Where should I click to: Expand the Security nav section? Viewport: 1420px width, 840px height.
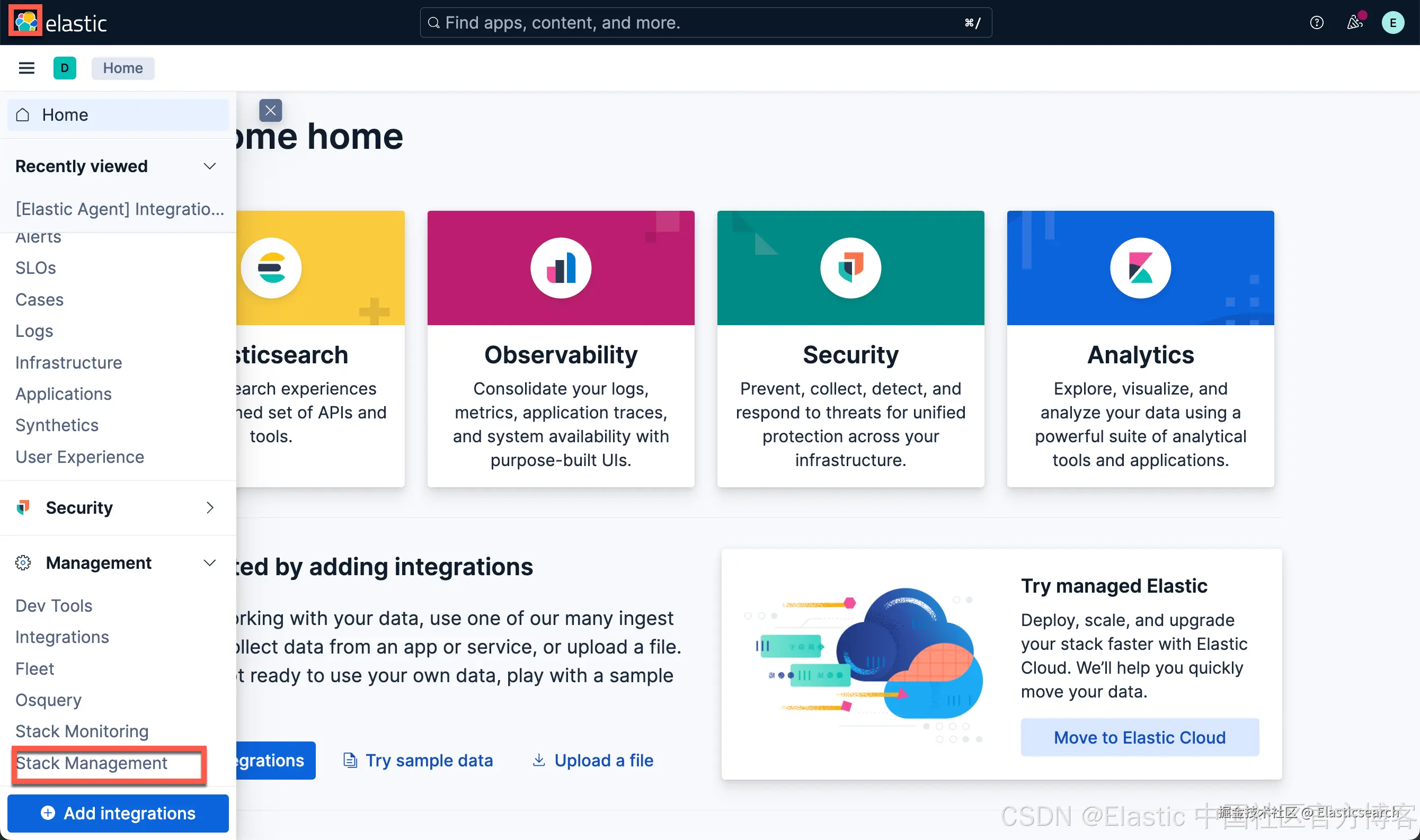point(209,508)
